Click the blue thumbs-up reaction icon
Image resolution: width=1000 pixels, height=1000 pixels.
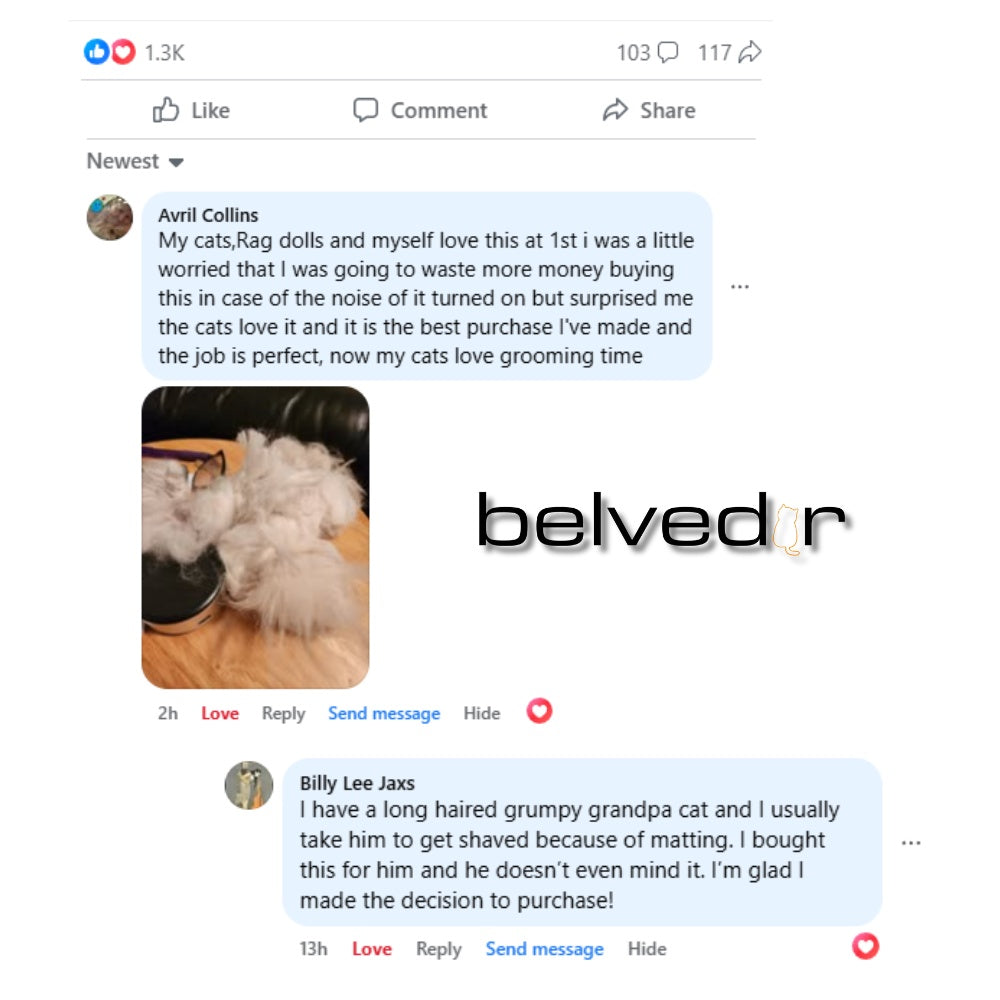click(x=96, y=52)
